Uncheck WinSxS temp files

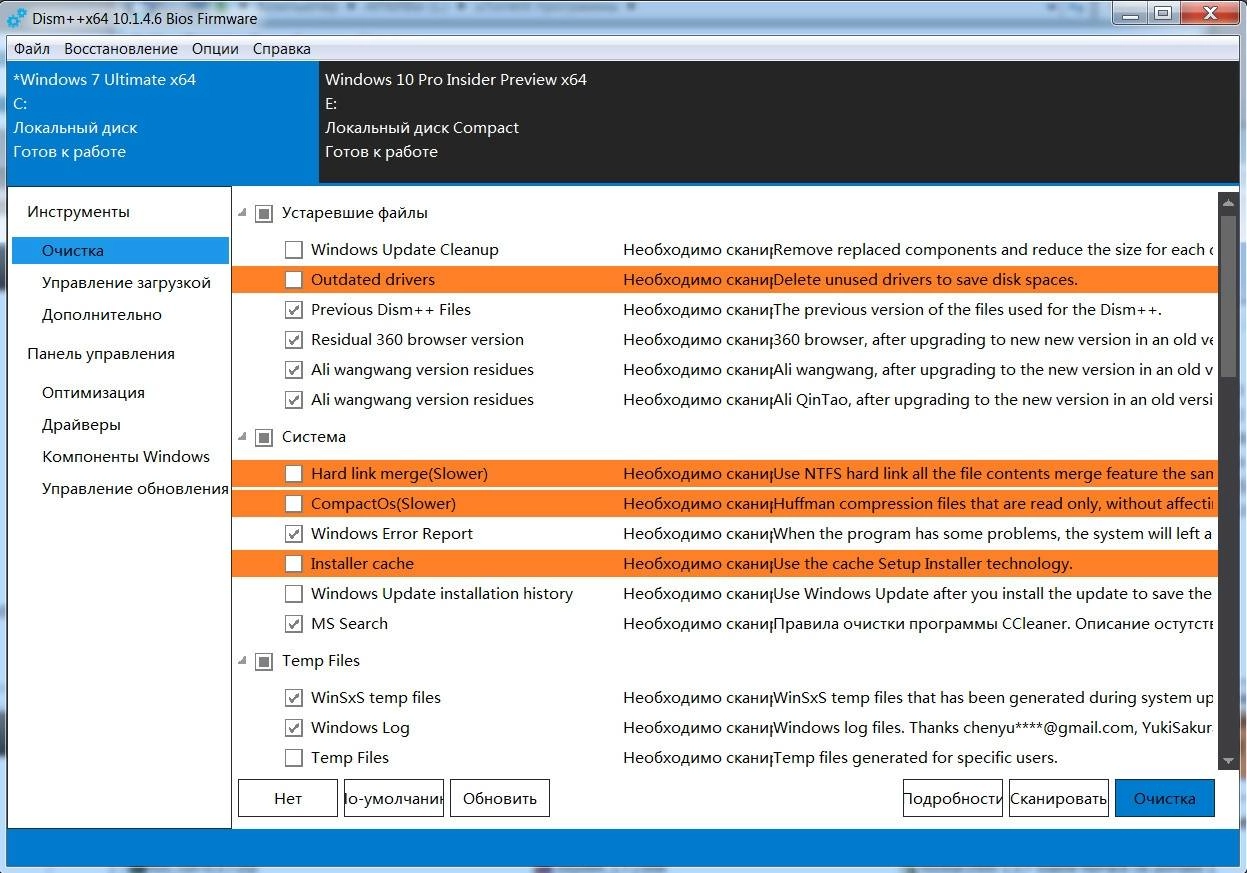(x=293, y=698)
